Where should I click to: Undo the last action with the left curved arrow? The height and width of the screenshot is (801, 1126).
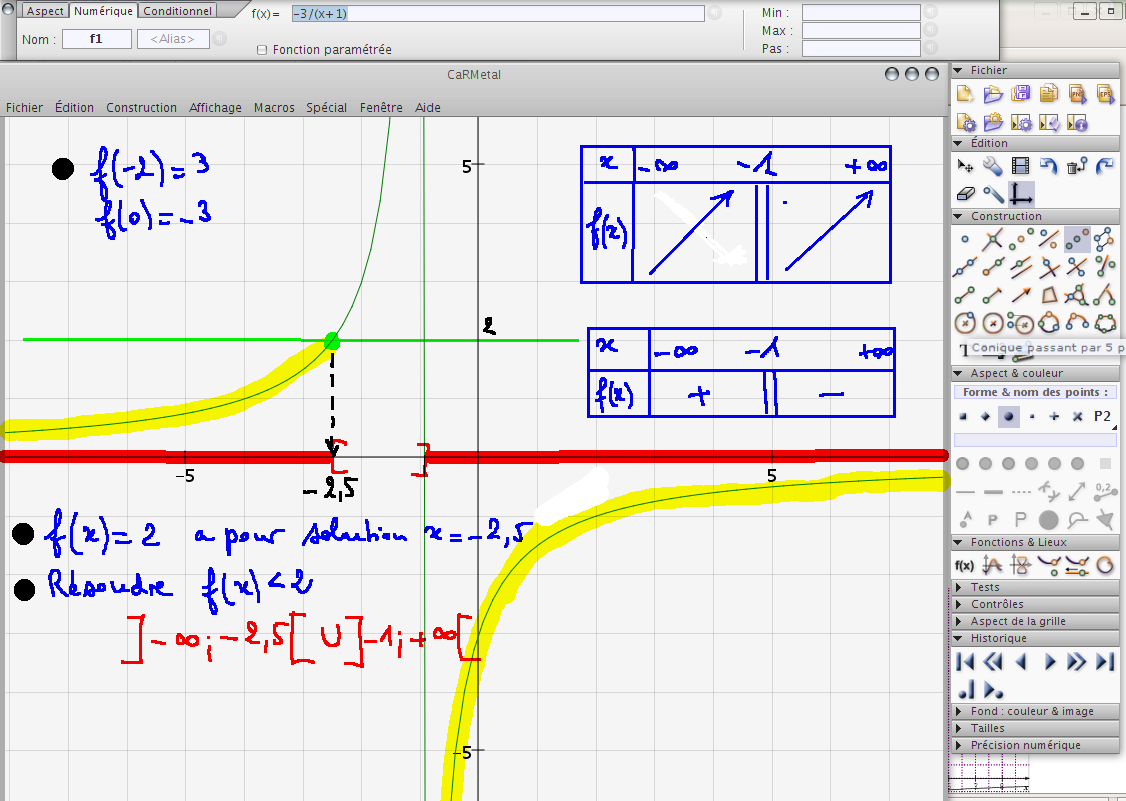1048,167
